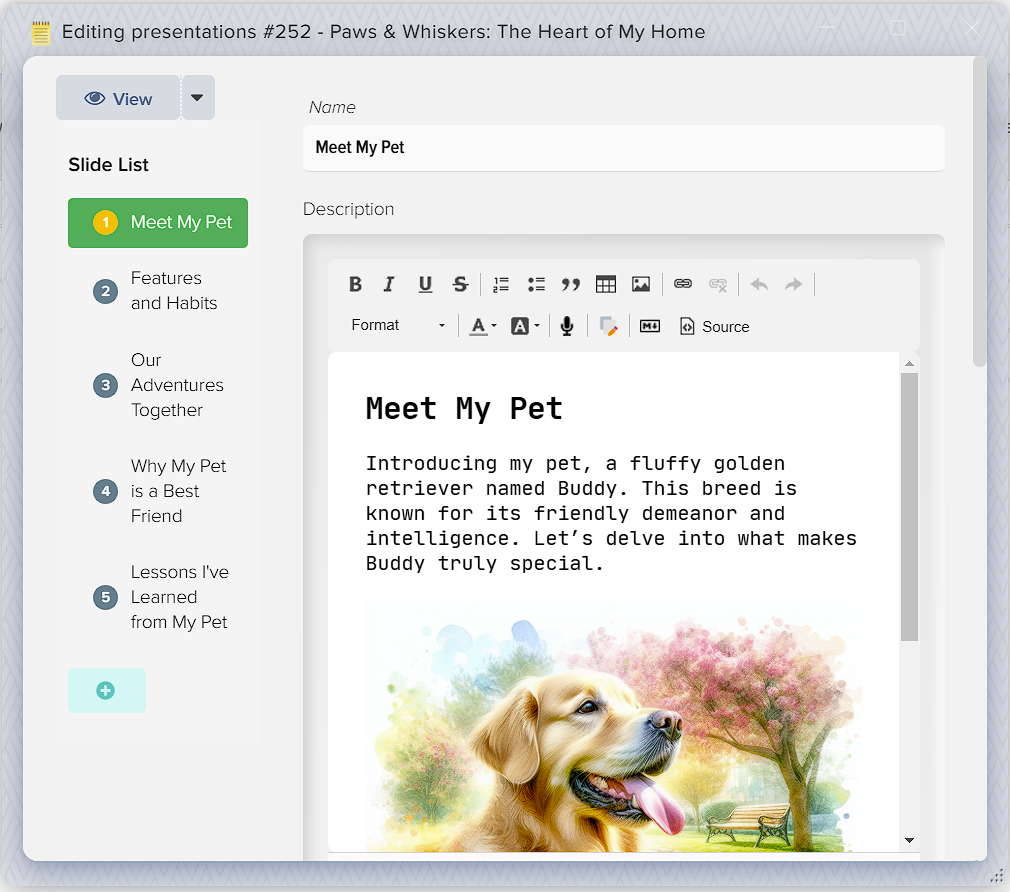Click the Description label
Image resolution: width=1010 pixels, height=892 pixels.
tap(348, 209)
